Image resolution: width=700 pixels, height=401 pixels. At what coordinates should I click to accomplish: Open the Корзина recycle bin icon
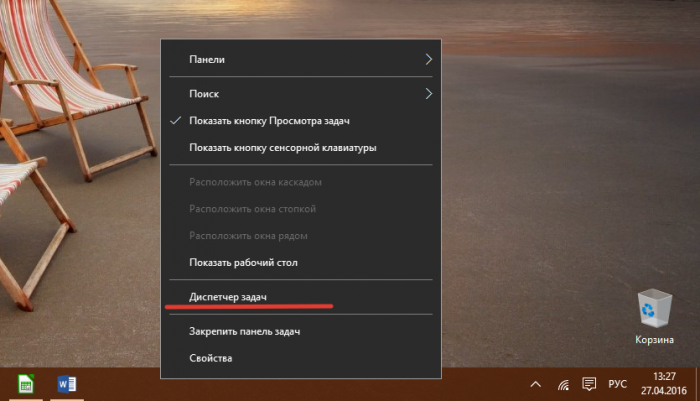654,310
